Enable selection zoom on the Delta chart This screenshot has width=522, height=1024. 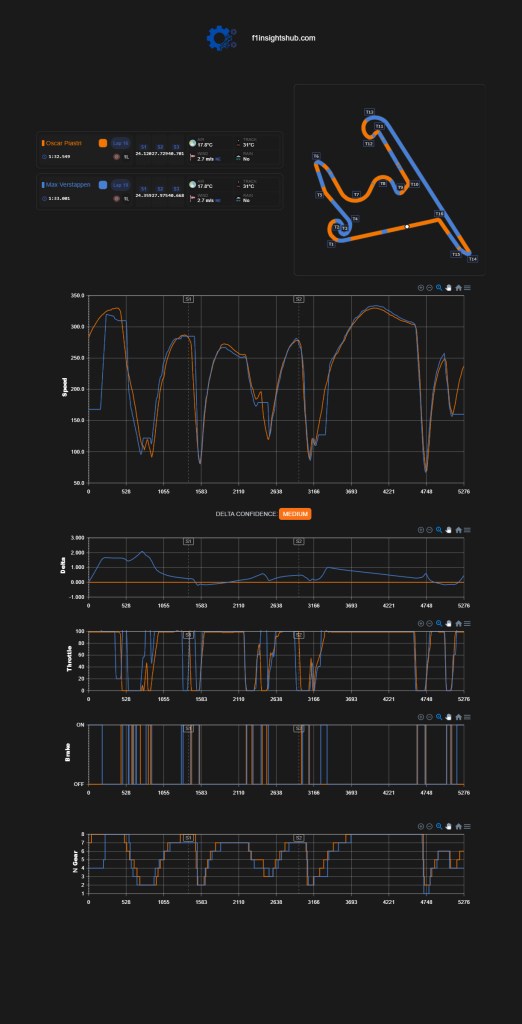[439, 530]
